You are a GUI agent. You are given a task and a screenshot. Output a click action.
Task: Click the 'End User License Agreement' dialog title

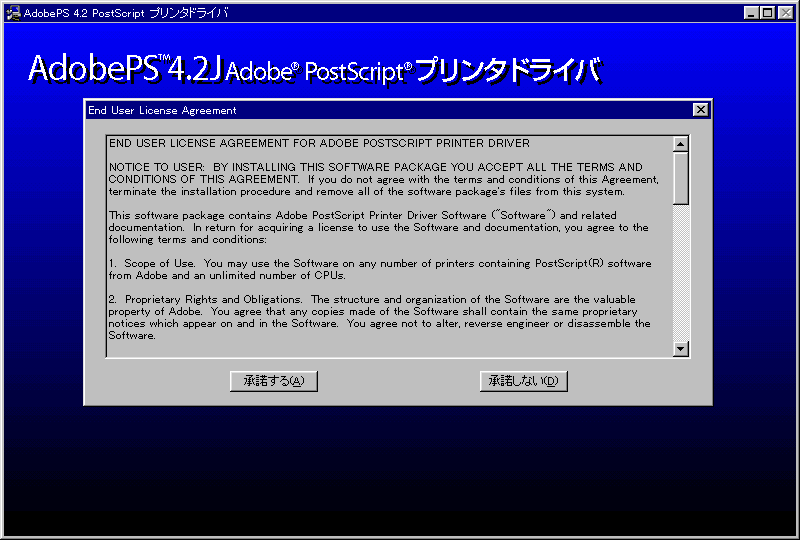click(162, 110)
